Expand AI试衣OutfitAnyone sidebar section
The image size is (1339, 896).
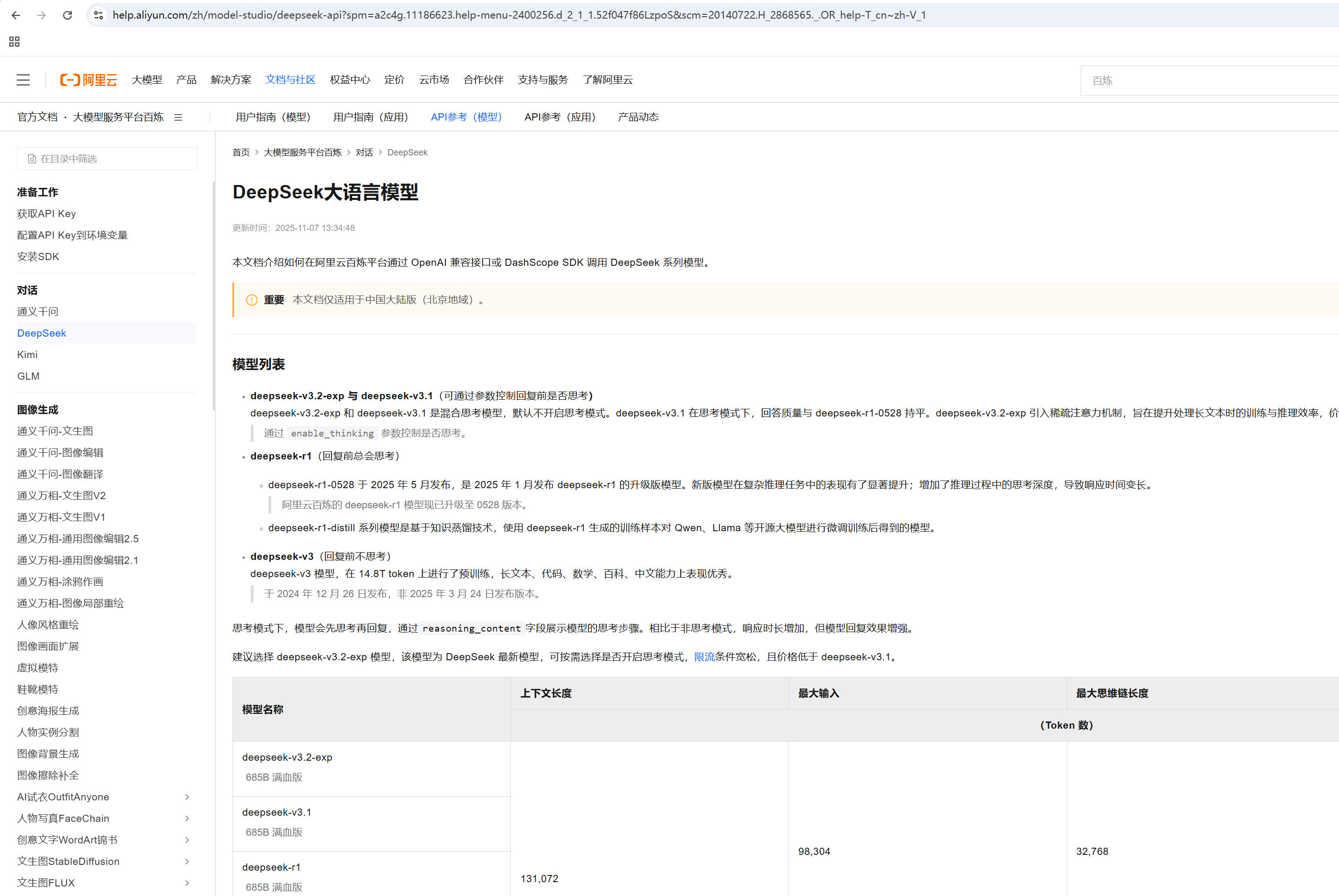point(187,797)
